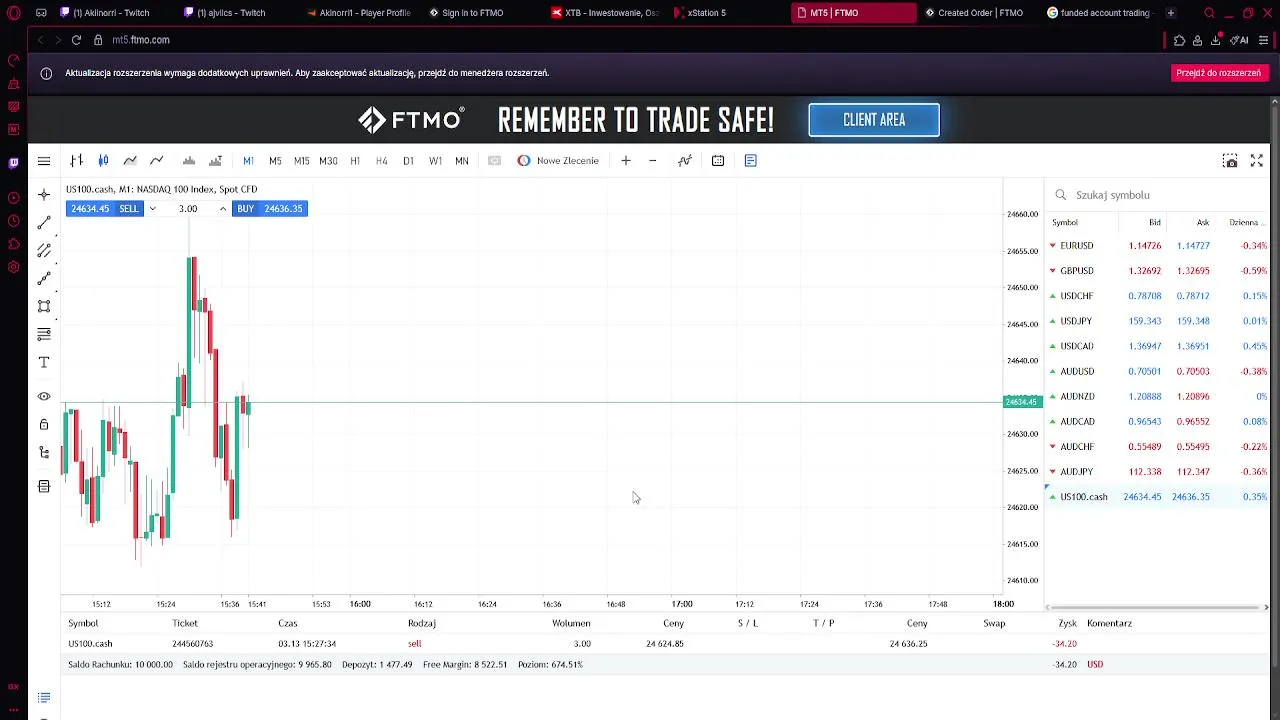Select MN timeframe
Viewport: 1280px width, 720px height.
click(x=462, y=161)
